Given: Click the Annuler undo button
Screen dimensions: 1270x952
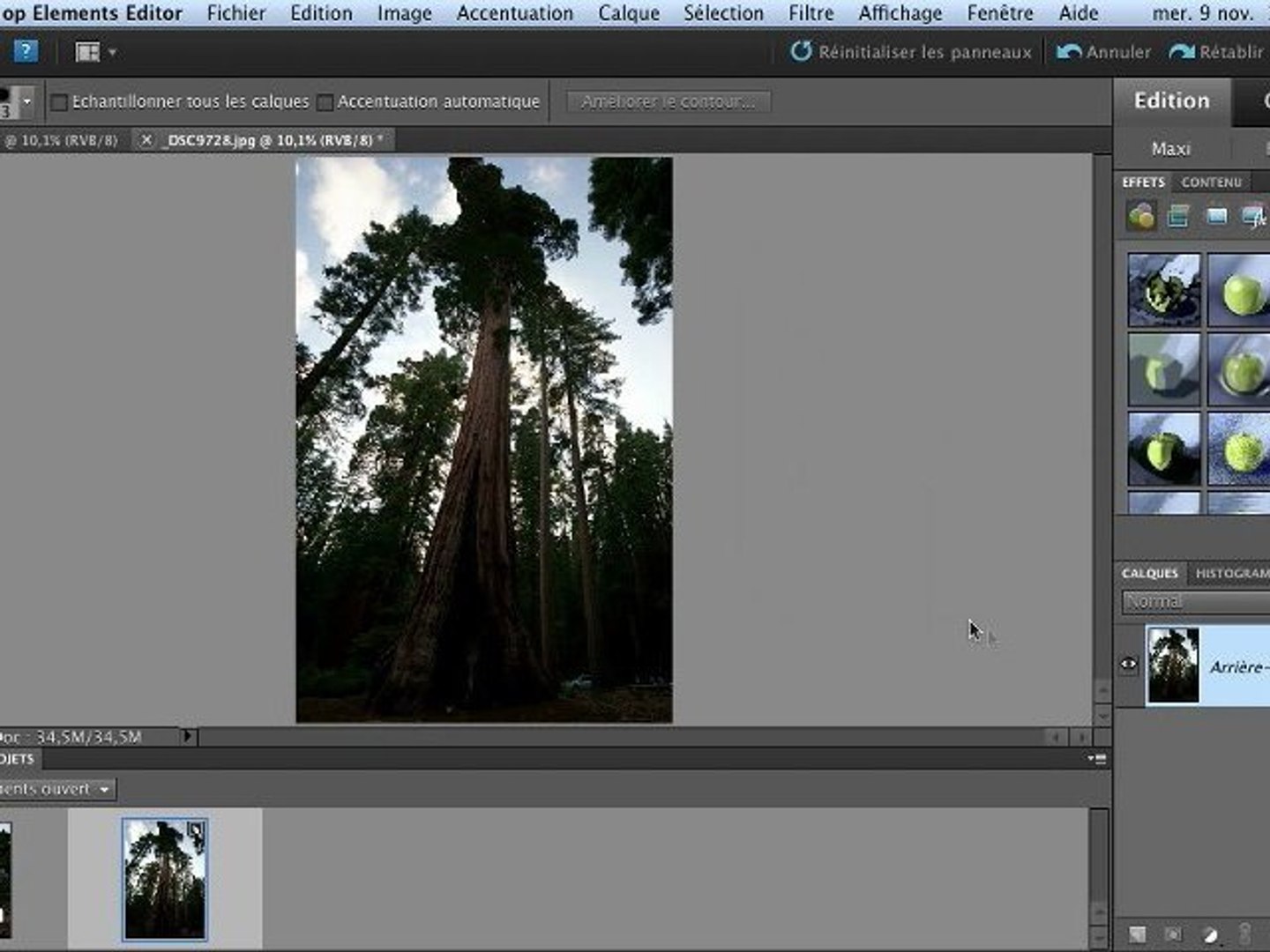Looking at the screenshot, I should click(x=1103, y=52).
